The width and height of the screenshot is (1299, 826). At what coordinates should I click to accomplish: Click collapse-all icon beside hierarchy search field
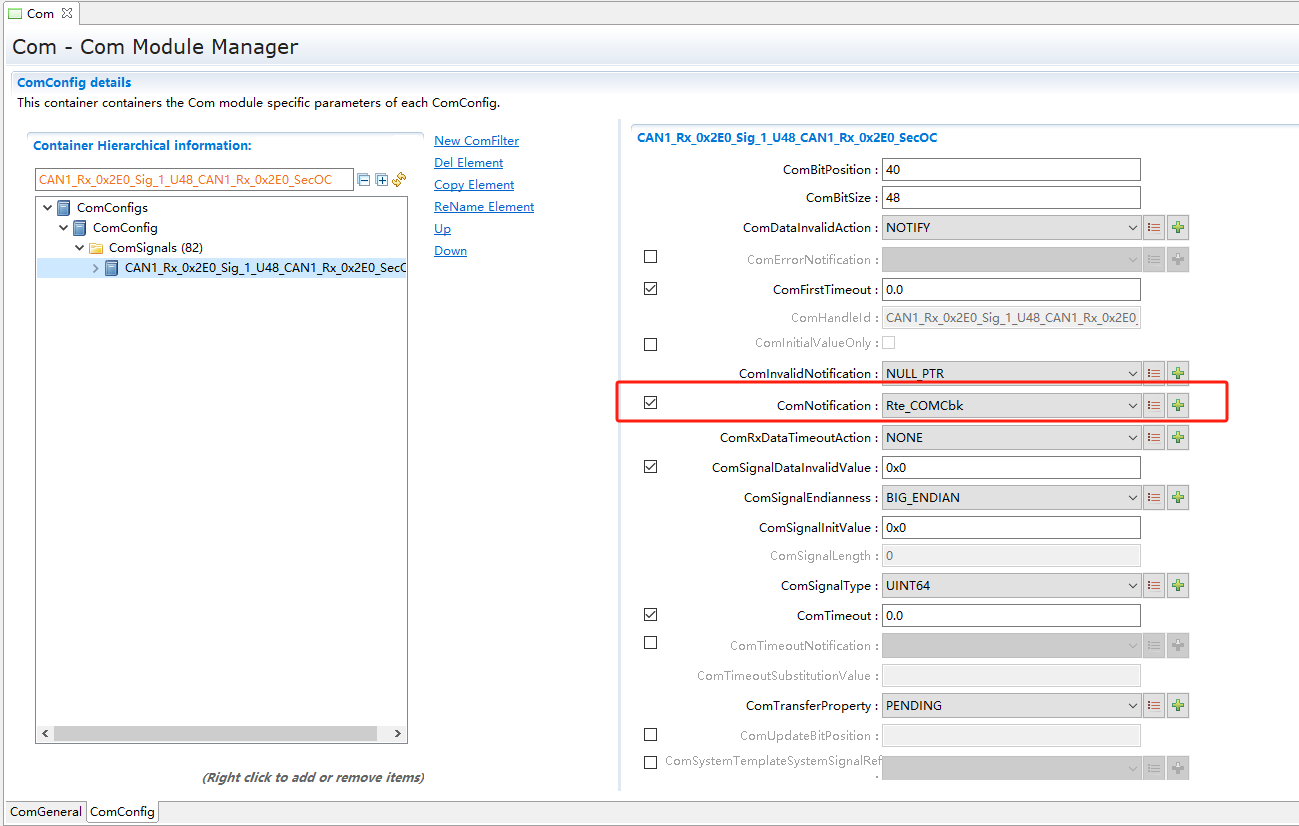tap(364, 180)
